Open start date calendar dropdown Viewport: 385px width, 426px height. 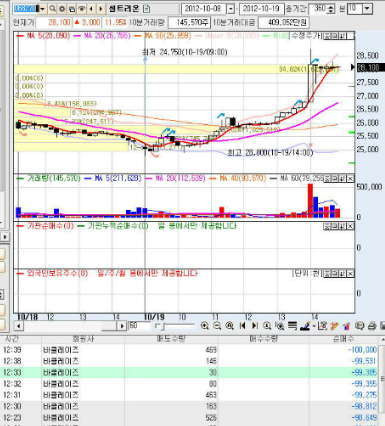(x=230, y=9)
